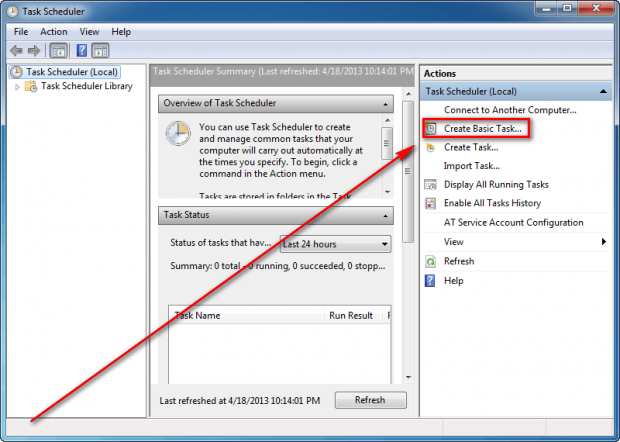Expand the View submenu arrow in Actions

coord(603,242)
